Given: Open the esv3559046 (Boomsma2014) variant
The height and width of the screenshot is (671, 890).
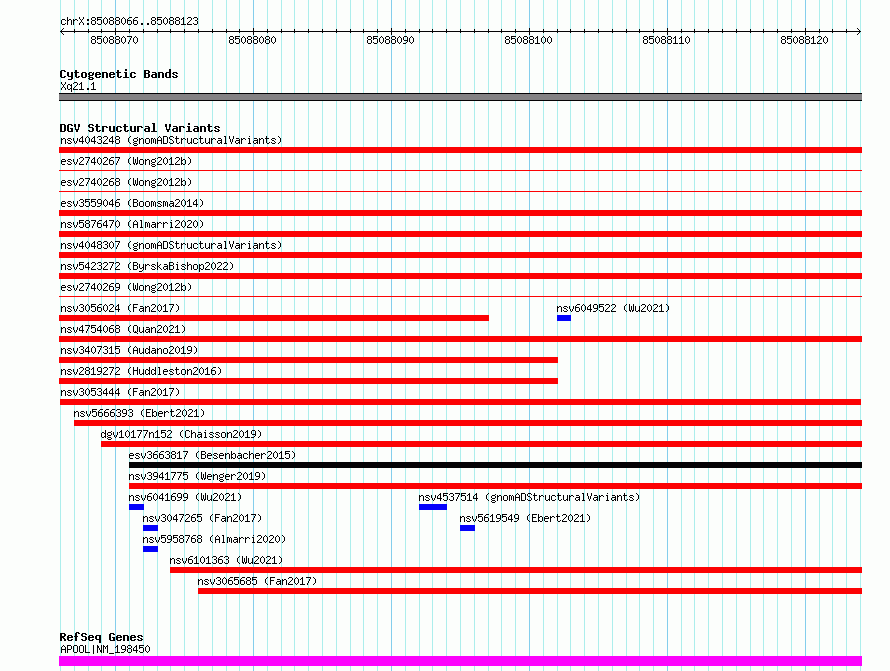Looking at the screenshot, I should 132,203.
